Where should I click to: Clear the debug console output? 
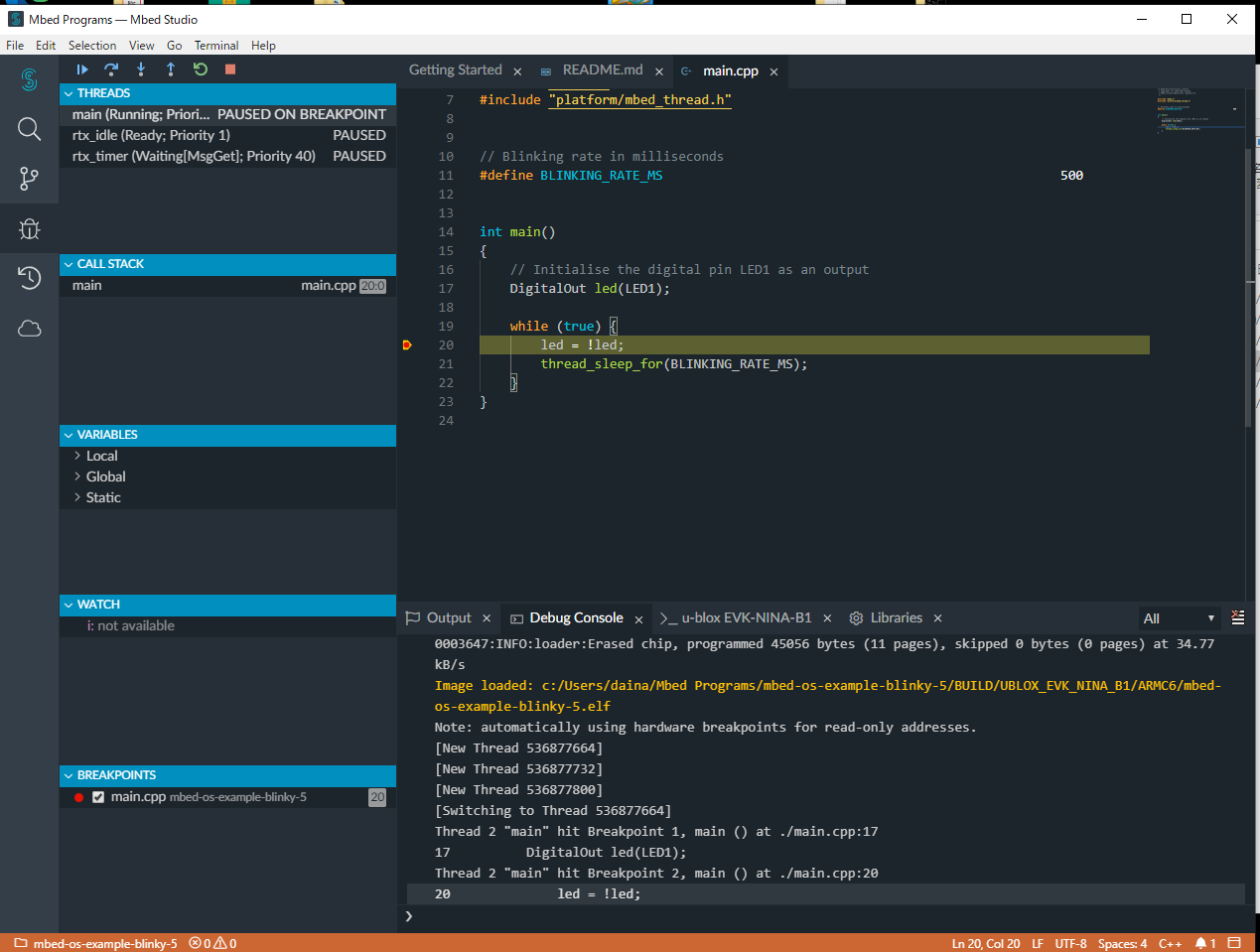click(x=1237, y=617)
